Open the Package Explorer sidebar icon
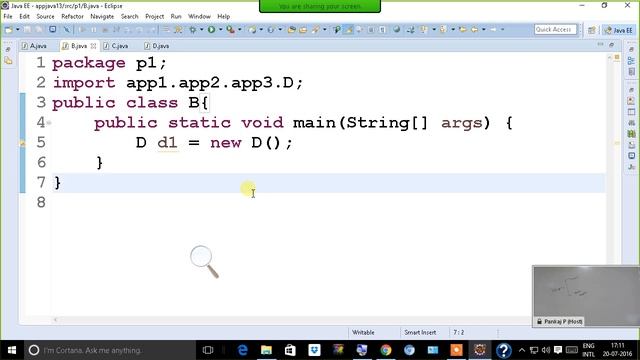 pyautogui.click(x=9, y=61)
